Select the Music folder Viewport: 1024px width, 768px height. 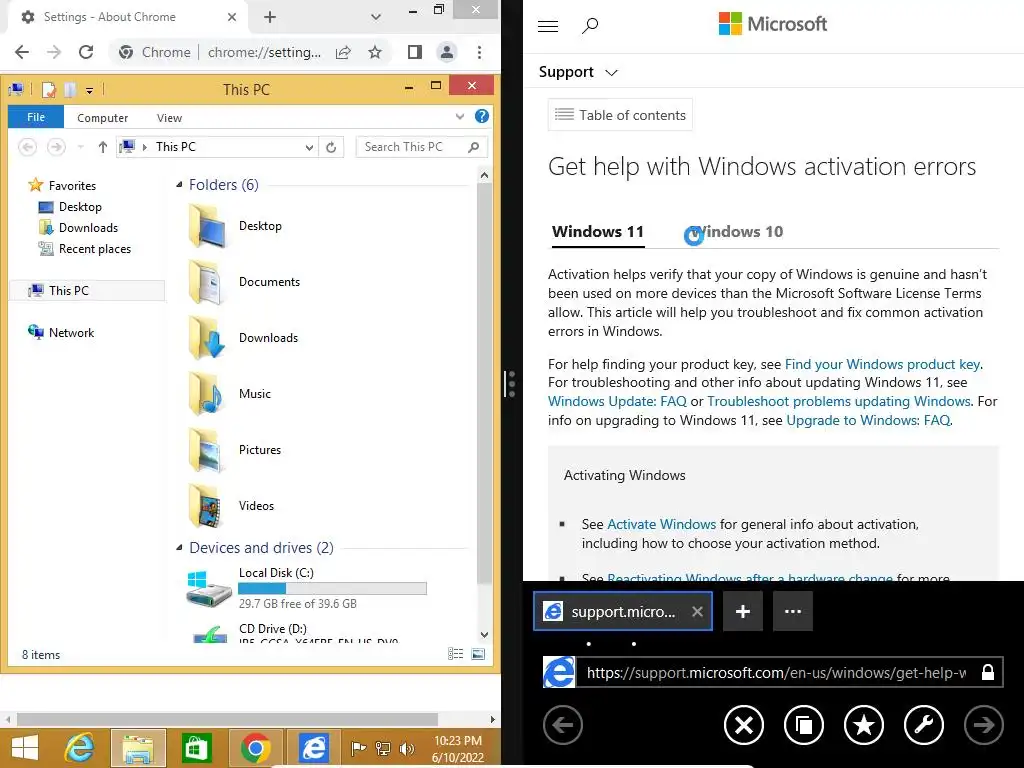255,394
